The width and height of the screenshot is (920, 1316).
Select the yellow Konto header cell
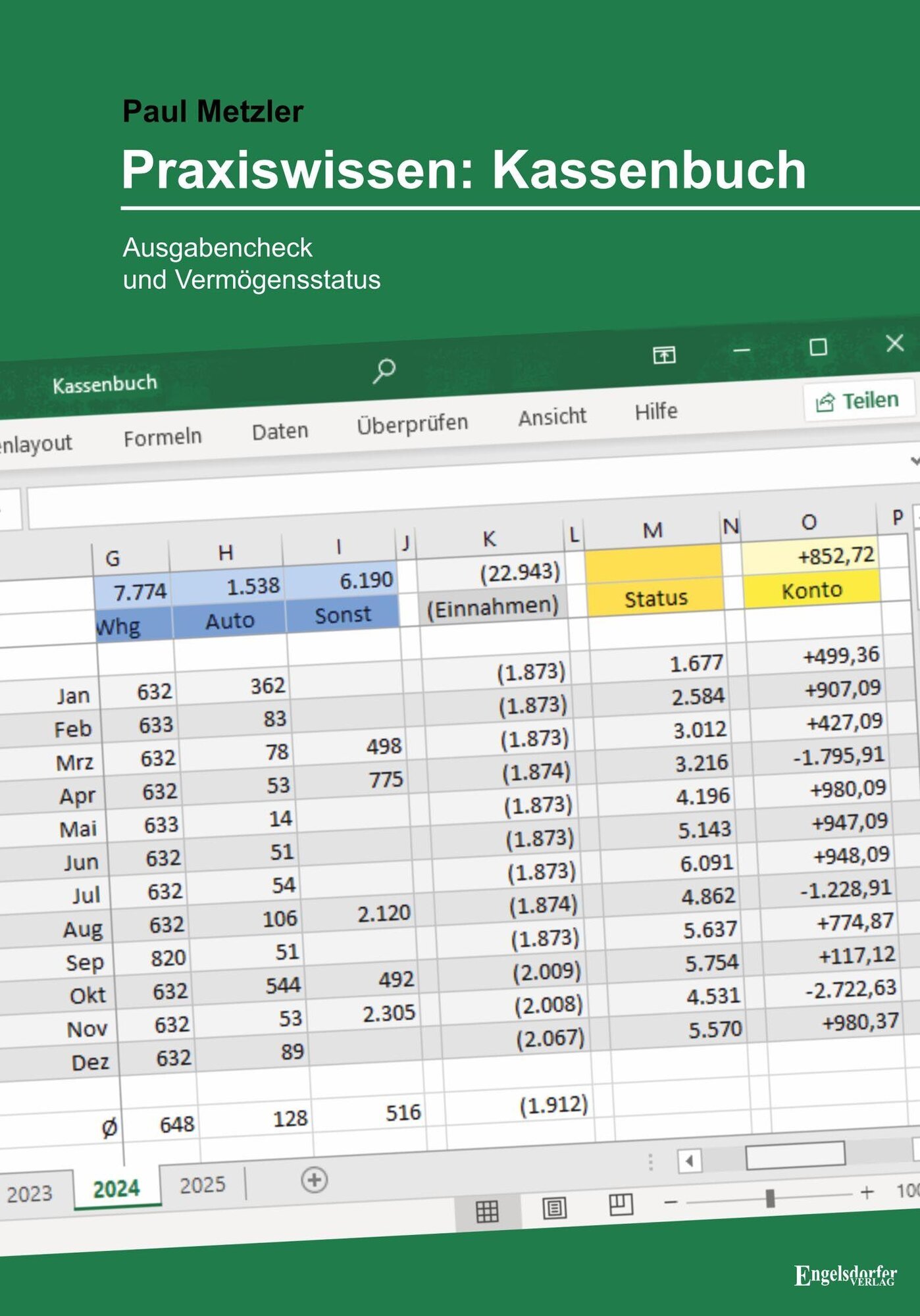click(x=811, y=590)
